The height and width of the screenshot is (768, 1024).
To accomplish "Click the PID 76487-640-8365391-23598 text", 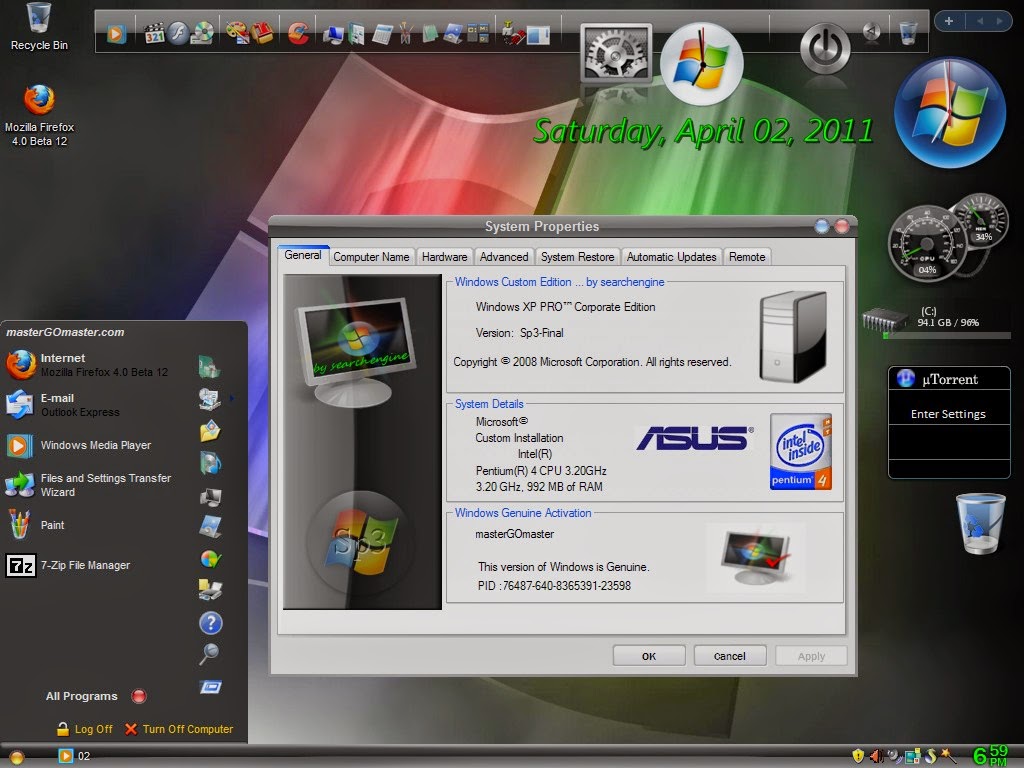I will pyautogui.click(x=554, y=586).
